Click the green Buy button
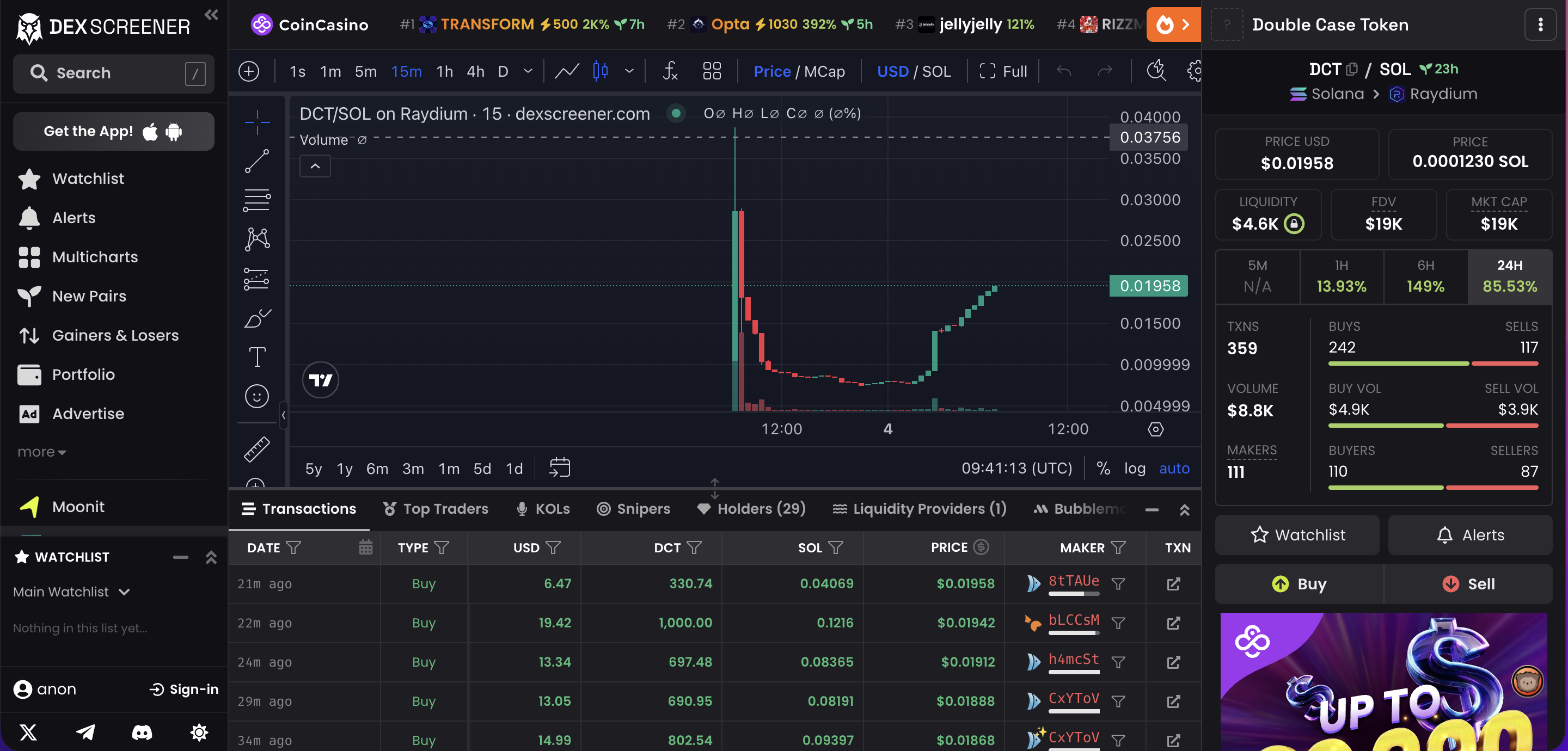Screen dimensions: 1568x751 [1299, 583]
